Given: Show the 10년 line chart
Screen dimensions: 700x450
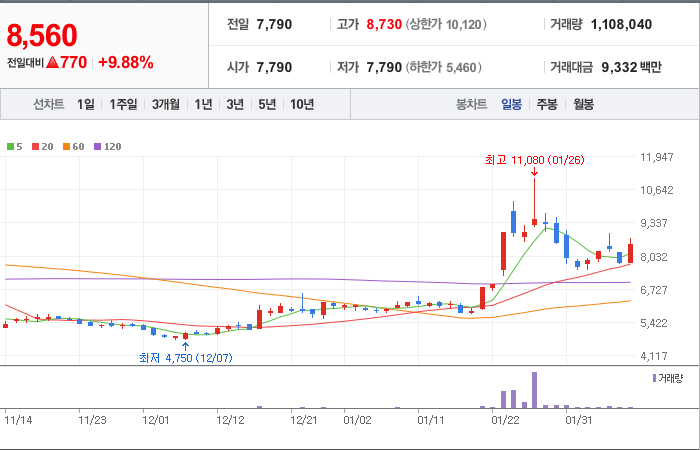Looking at the screenshot, I should tap(302, 104).
